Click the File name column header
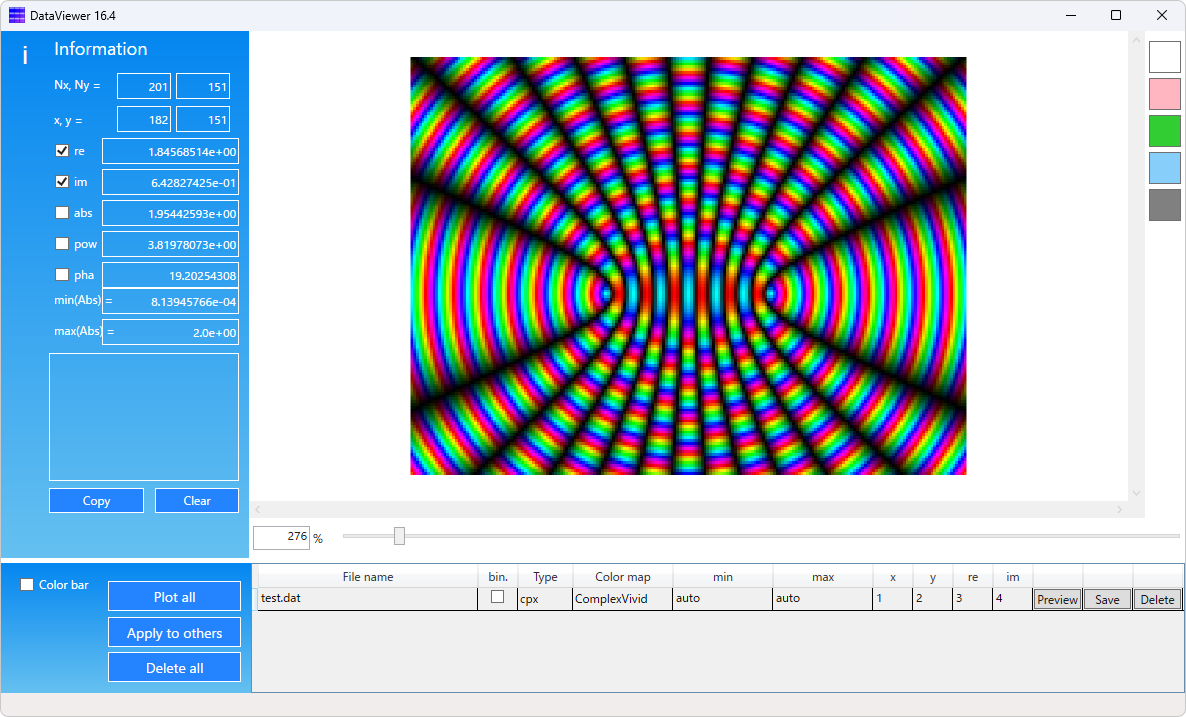This screenshot has width=1186, height=717. tap(368, 576)
